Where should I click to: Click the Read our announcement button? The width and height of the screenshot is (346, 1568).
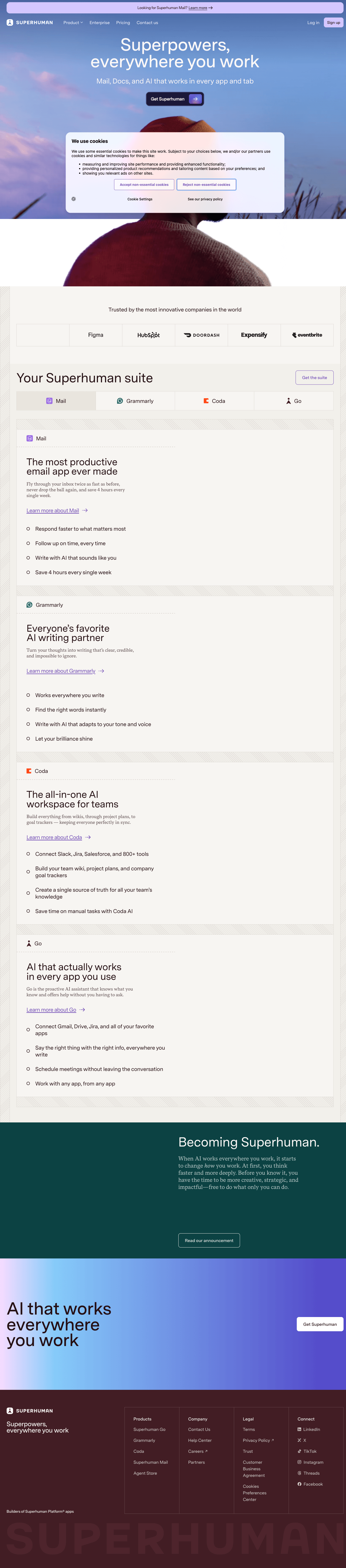click(209, 1240)
